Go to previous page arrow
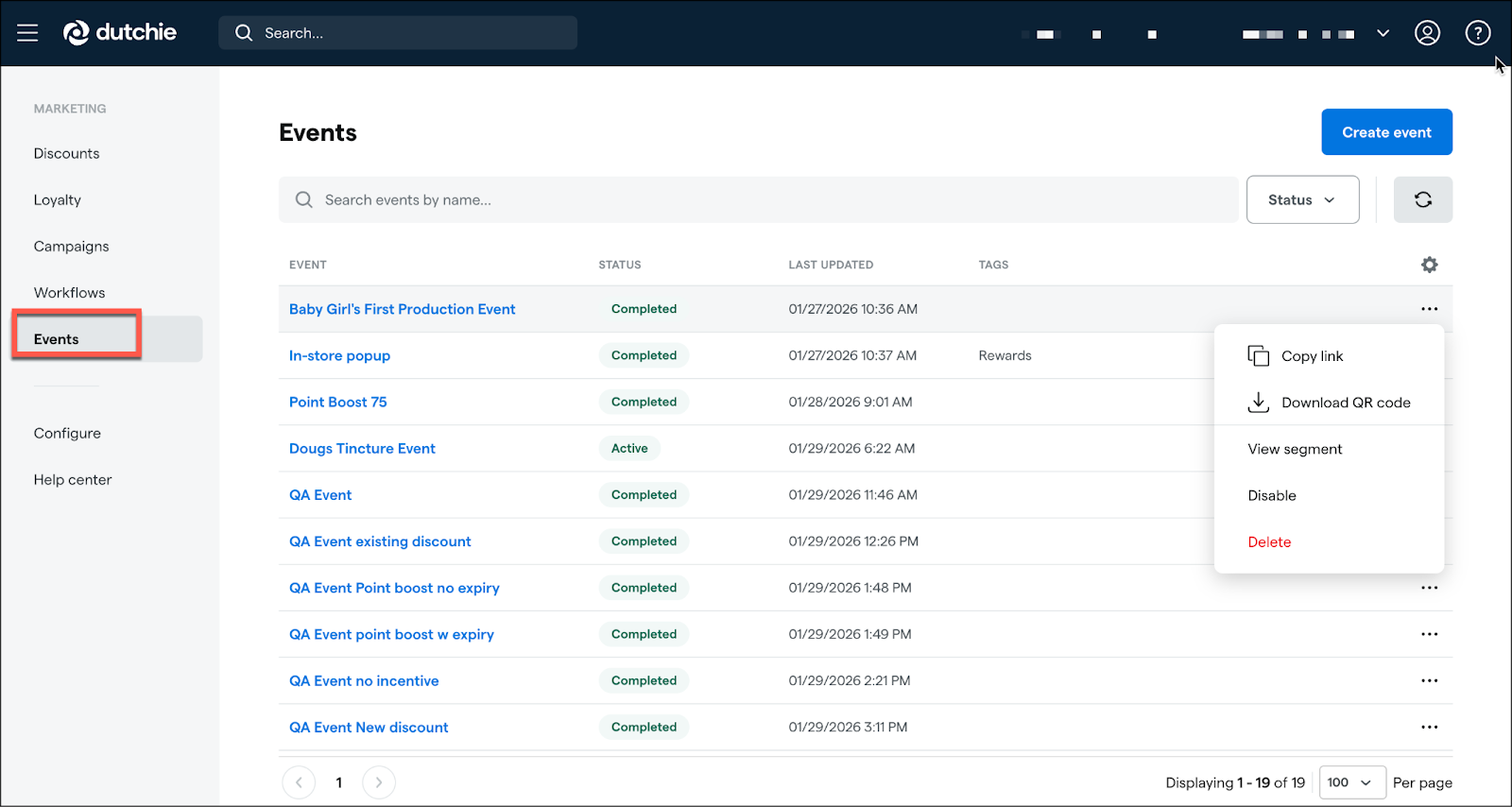Screen dimensions: 1512x807 click(299, 782)
